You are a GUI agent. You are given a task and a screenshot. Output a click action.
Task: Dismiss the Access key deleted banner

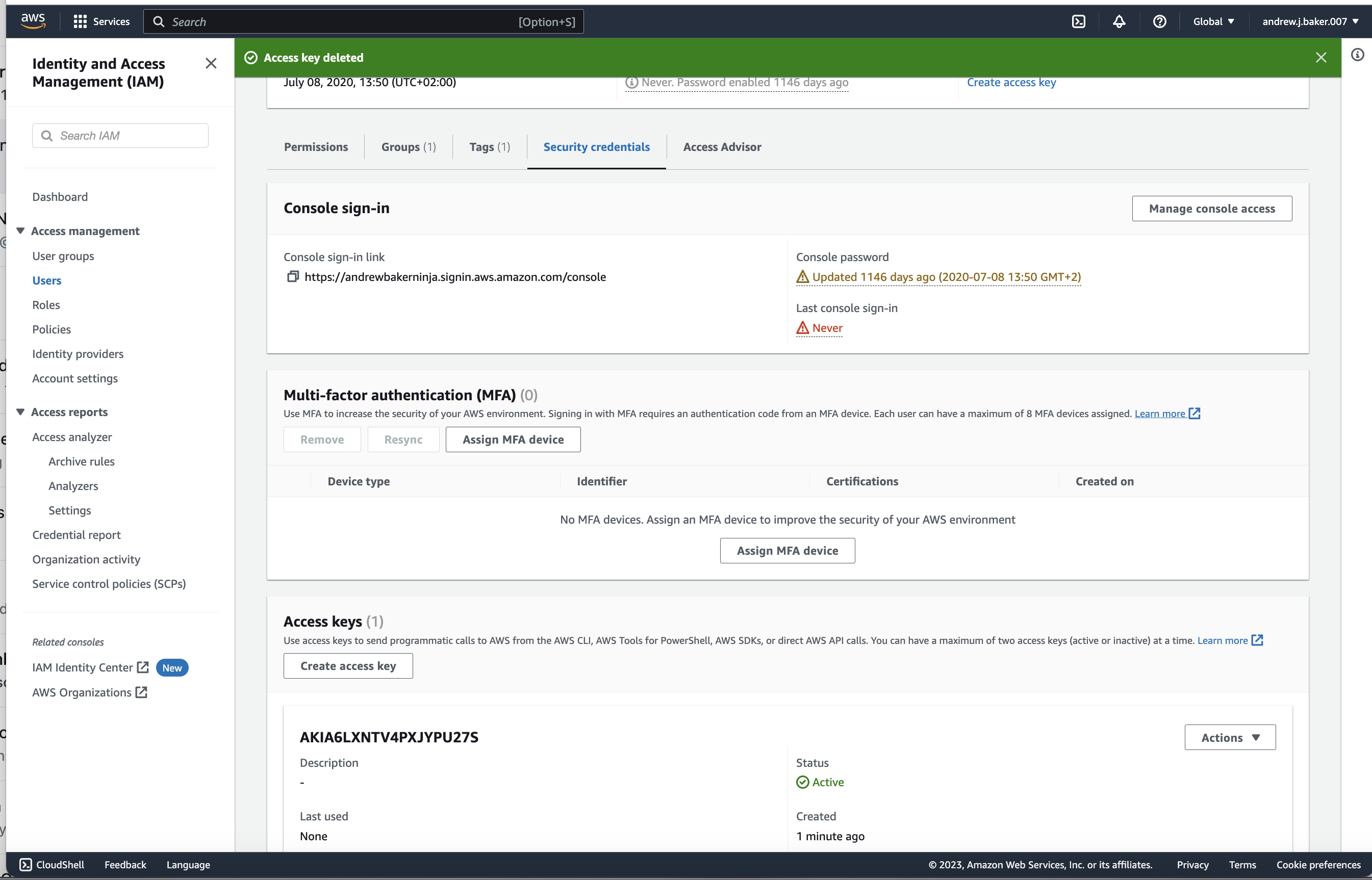(x=1321, y=57)
